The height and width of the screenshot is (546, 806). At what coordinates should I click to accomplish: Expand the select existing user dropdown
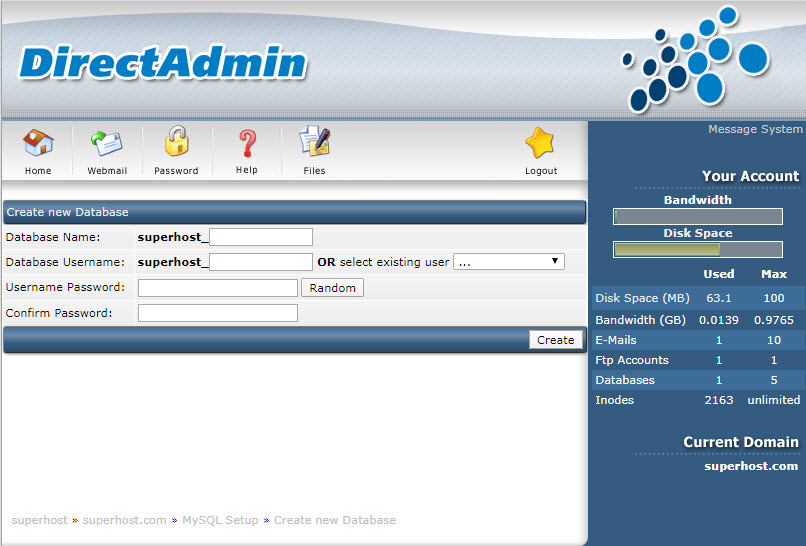point(509,262)
